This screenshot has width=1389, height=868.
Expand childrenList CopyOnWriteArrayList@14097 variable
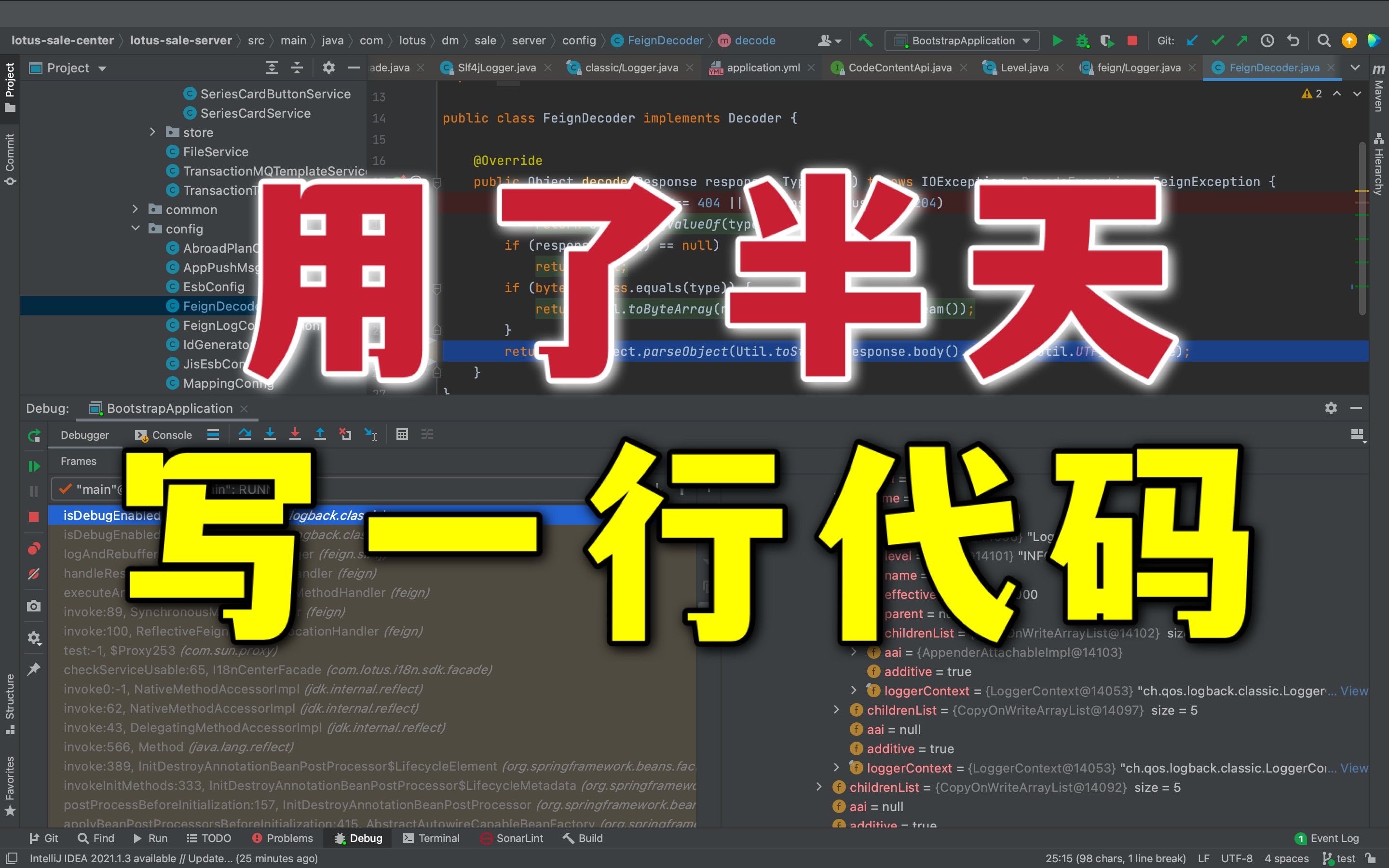pyautogui.click(x=836, y=710)
